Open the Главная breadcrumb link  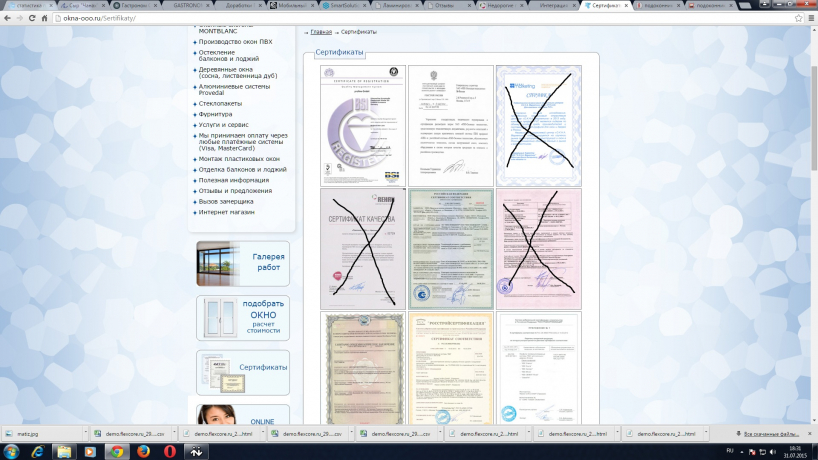tap(319, 32)
